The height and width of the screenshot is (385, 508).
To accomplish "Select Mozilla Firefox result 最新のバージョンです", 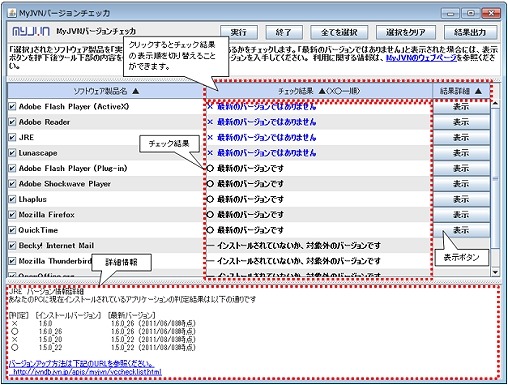I will [x=250, y=215].
